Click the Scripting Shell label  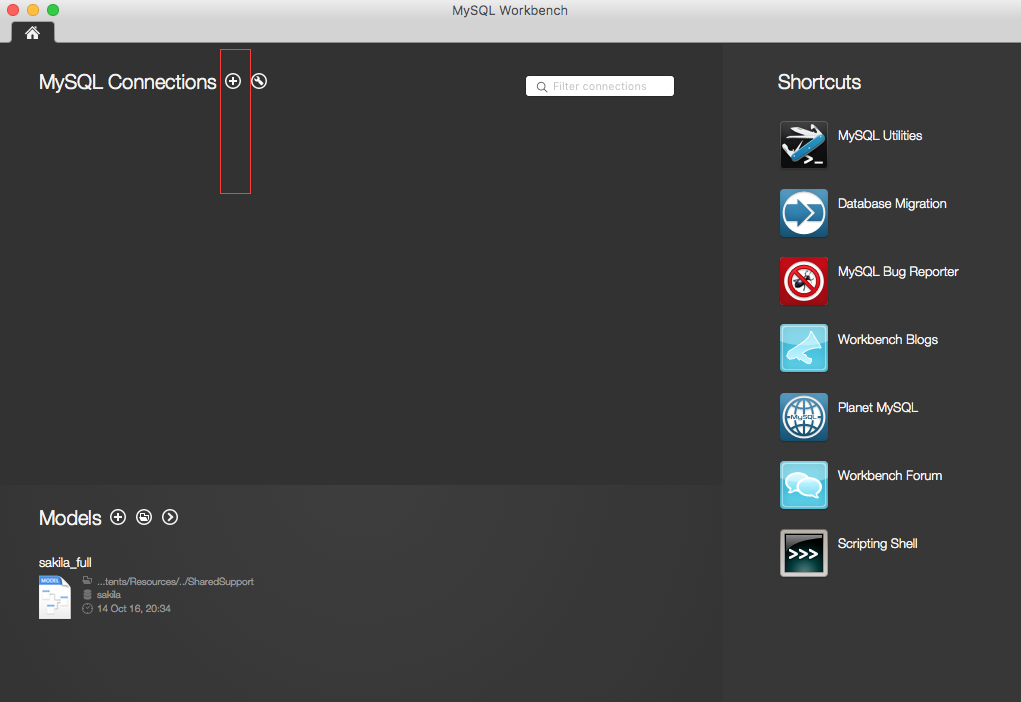[877, 544]
